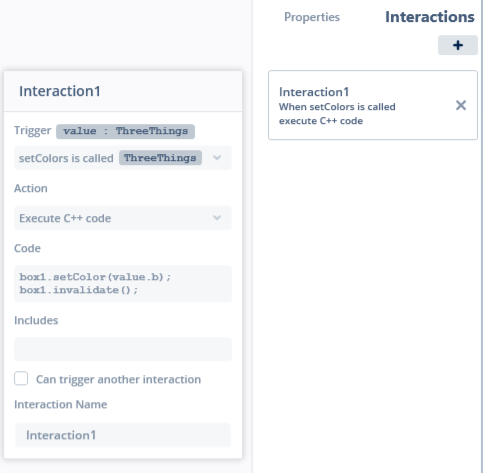Click the ThreeThings type badge in trigger

[160, 158]
